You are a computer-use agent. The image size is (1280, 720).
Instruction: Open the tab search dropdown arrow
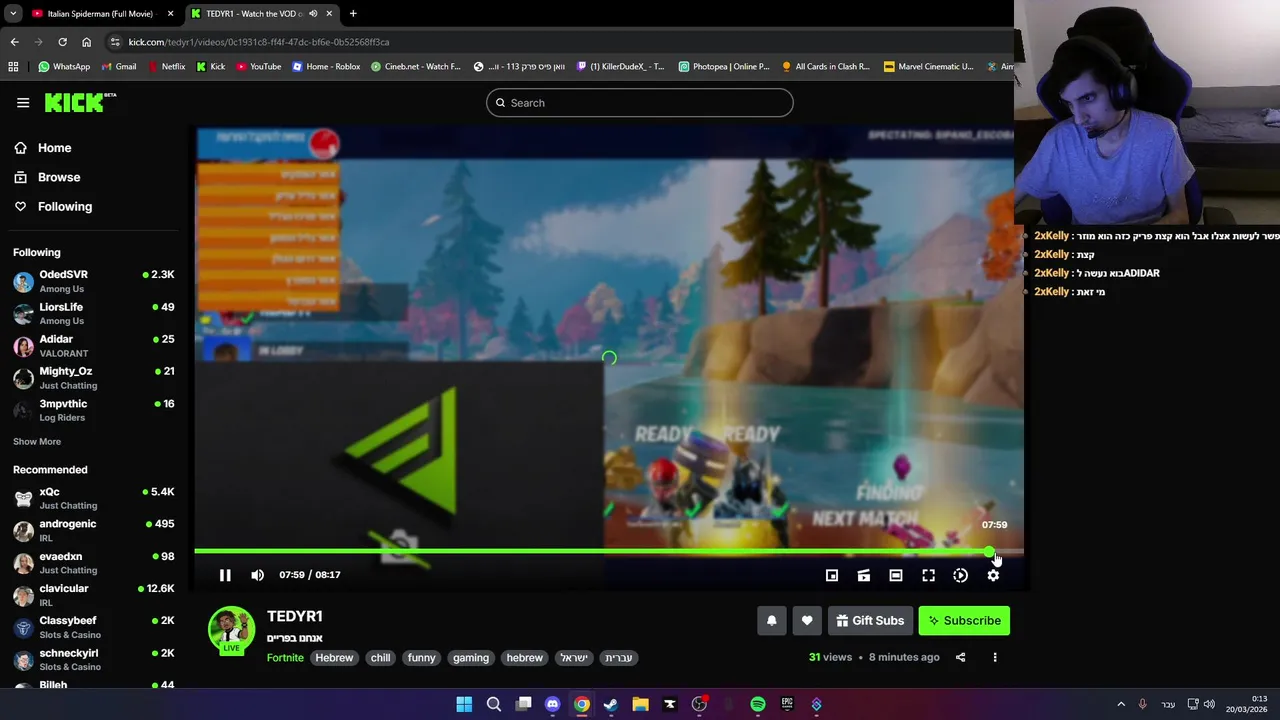pos(12,14)
